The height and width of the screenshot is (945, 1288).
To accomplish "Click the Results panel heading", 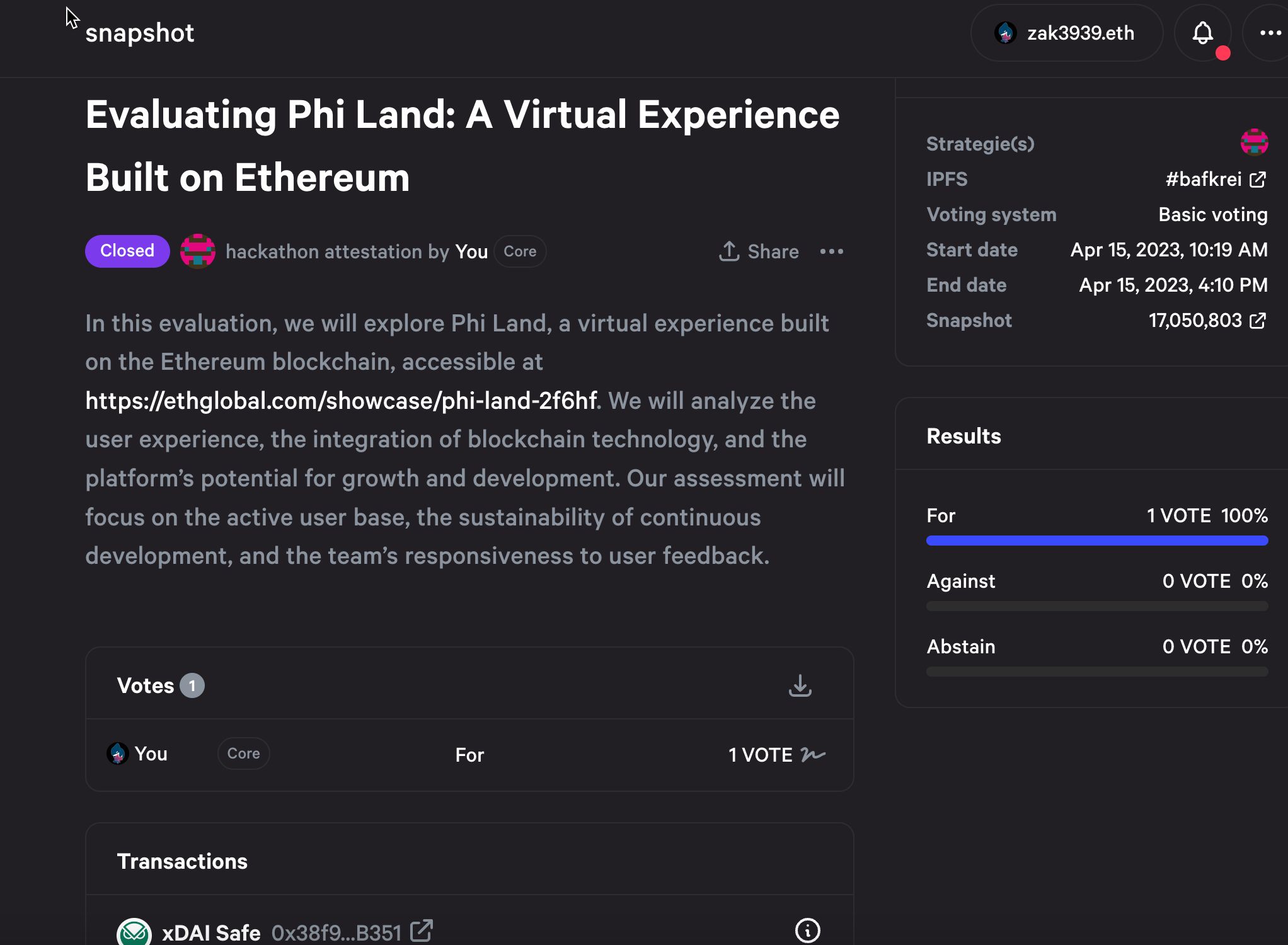I will coord(963,436).
